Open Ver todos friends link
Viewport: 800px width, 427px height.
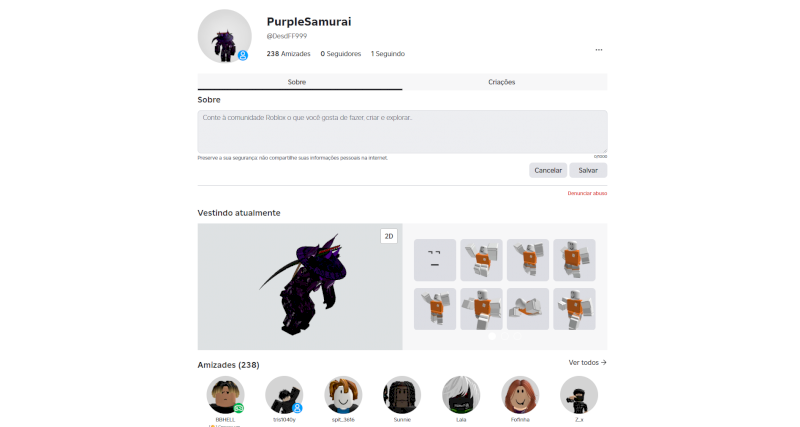click(x=587, y=363)
